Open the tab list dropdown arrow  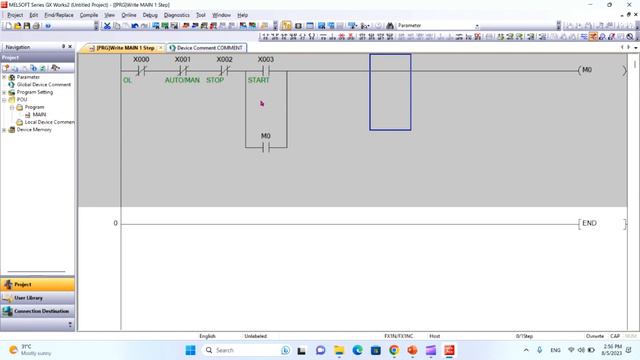point(636,48)
